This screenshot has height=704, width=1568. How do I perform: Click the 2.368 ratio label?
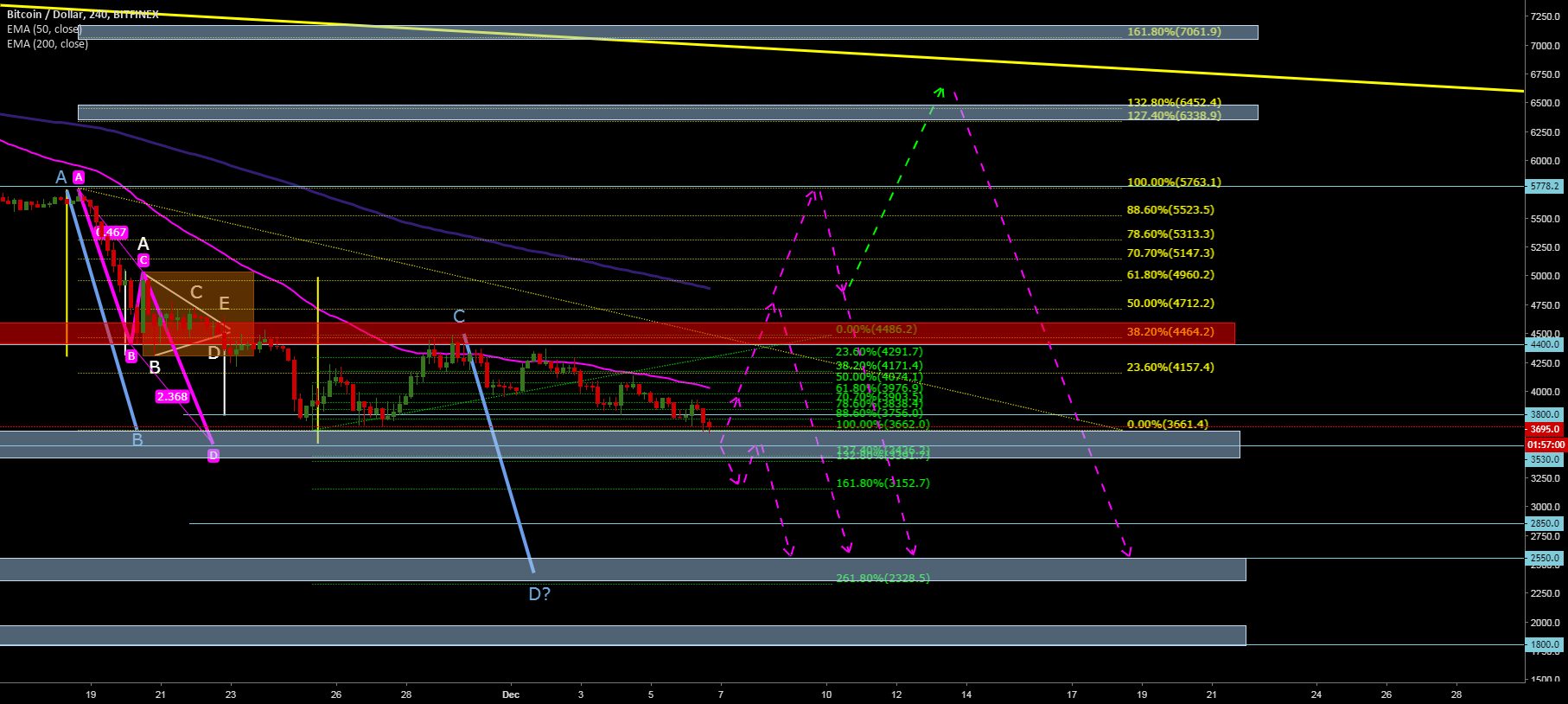(x=171, y=397)
